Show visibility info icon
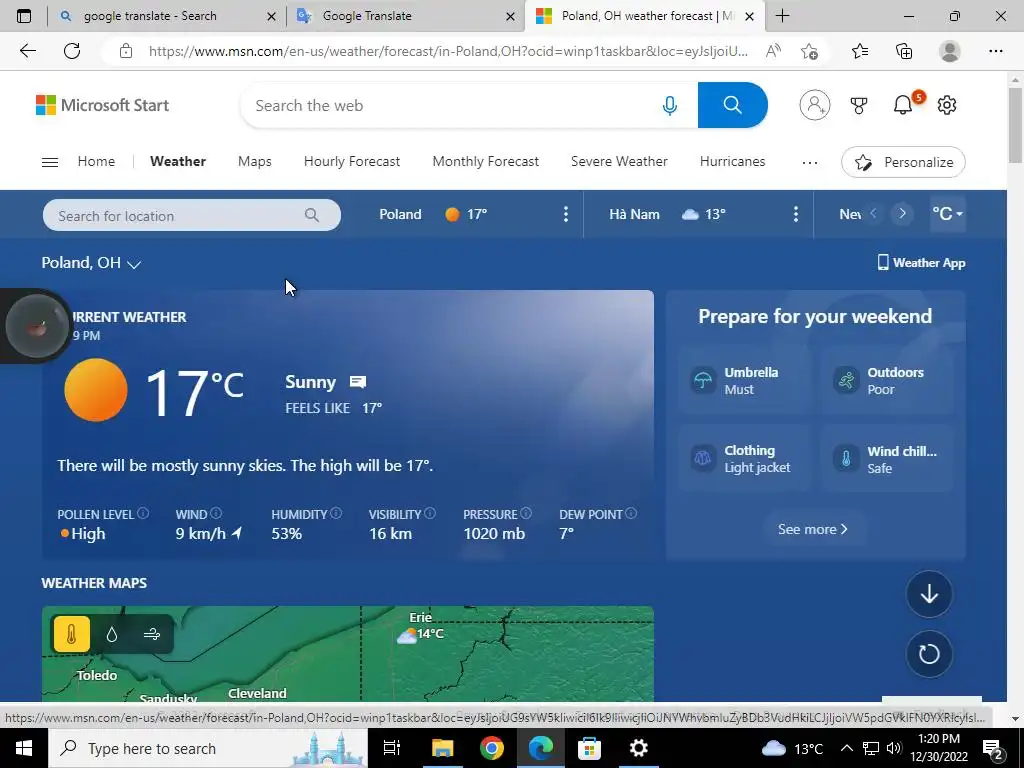Viewport: 1024px width, 768px height. (x=430, y=513)
